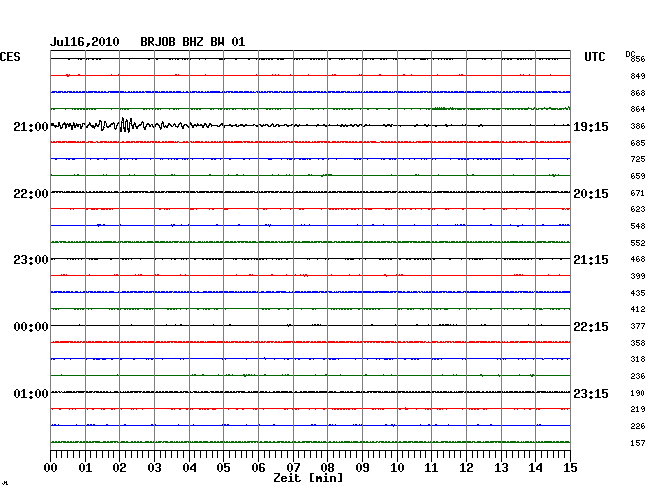Select the DC value 864
The width and height of the screenshot is (650, 494).
click(638, 109)
